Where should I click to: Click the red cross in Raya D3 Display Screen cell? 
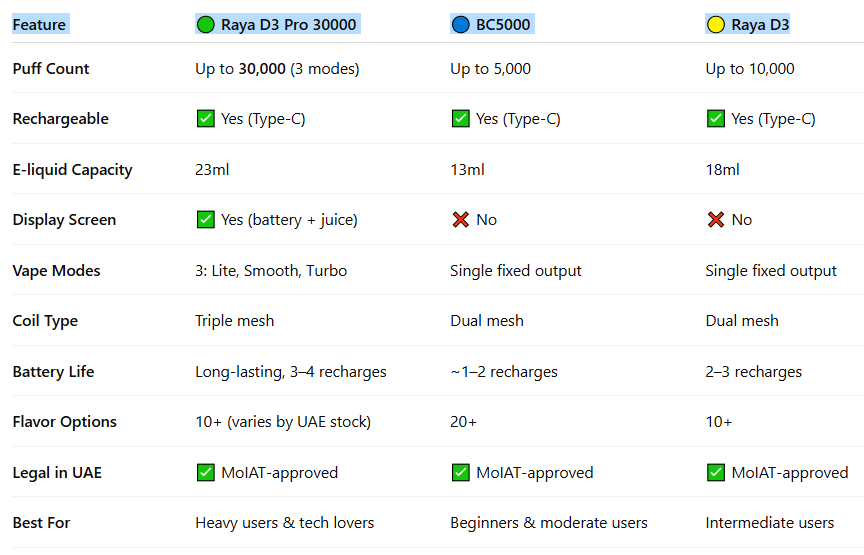(716, 219)
